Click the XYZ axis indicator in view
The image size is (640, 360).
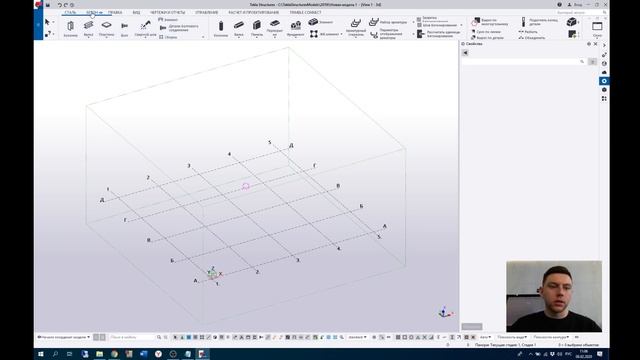445,313
